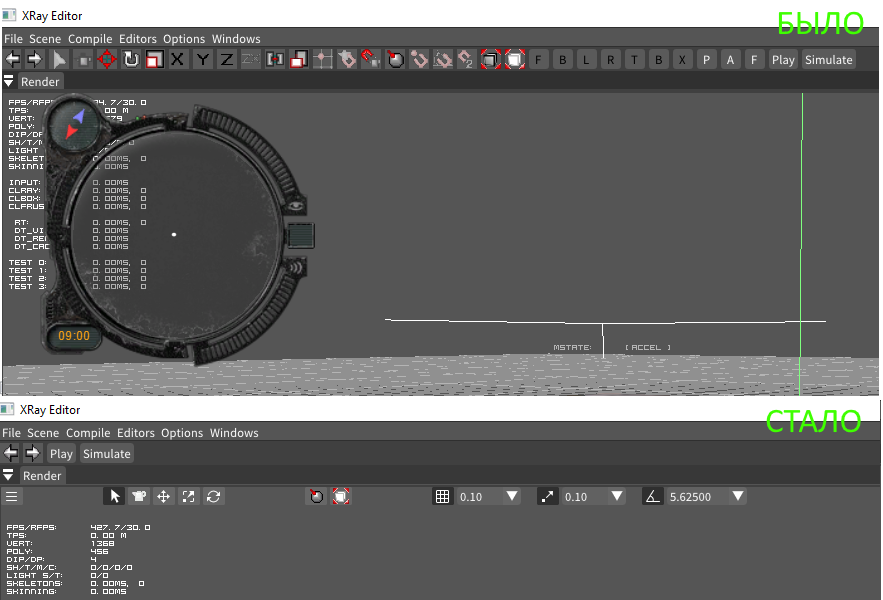Click the rotate tool icon in top toolbar
883x600 pixels.
pyautogui.click(x=131, y=60)
